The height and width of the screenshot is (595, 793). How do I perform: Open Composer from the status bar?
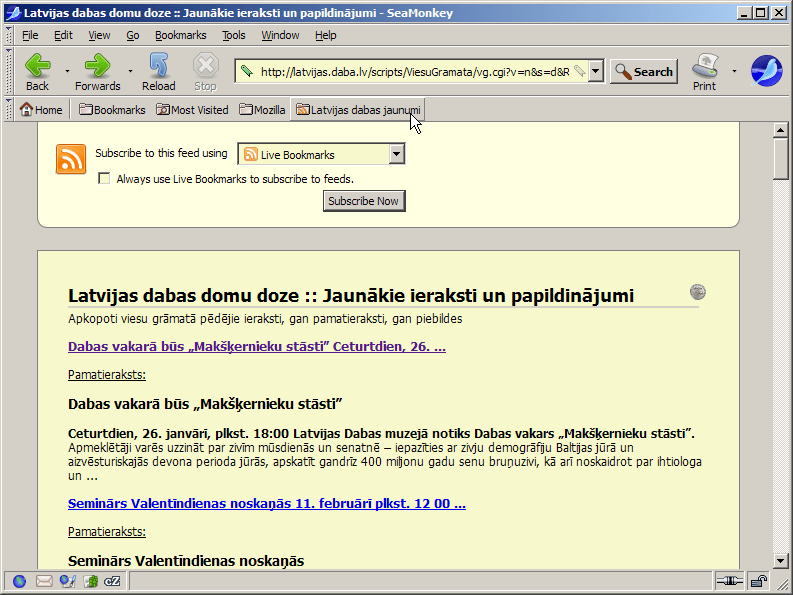67,581
